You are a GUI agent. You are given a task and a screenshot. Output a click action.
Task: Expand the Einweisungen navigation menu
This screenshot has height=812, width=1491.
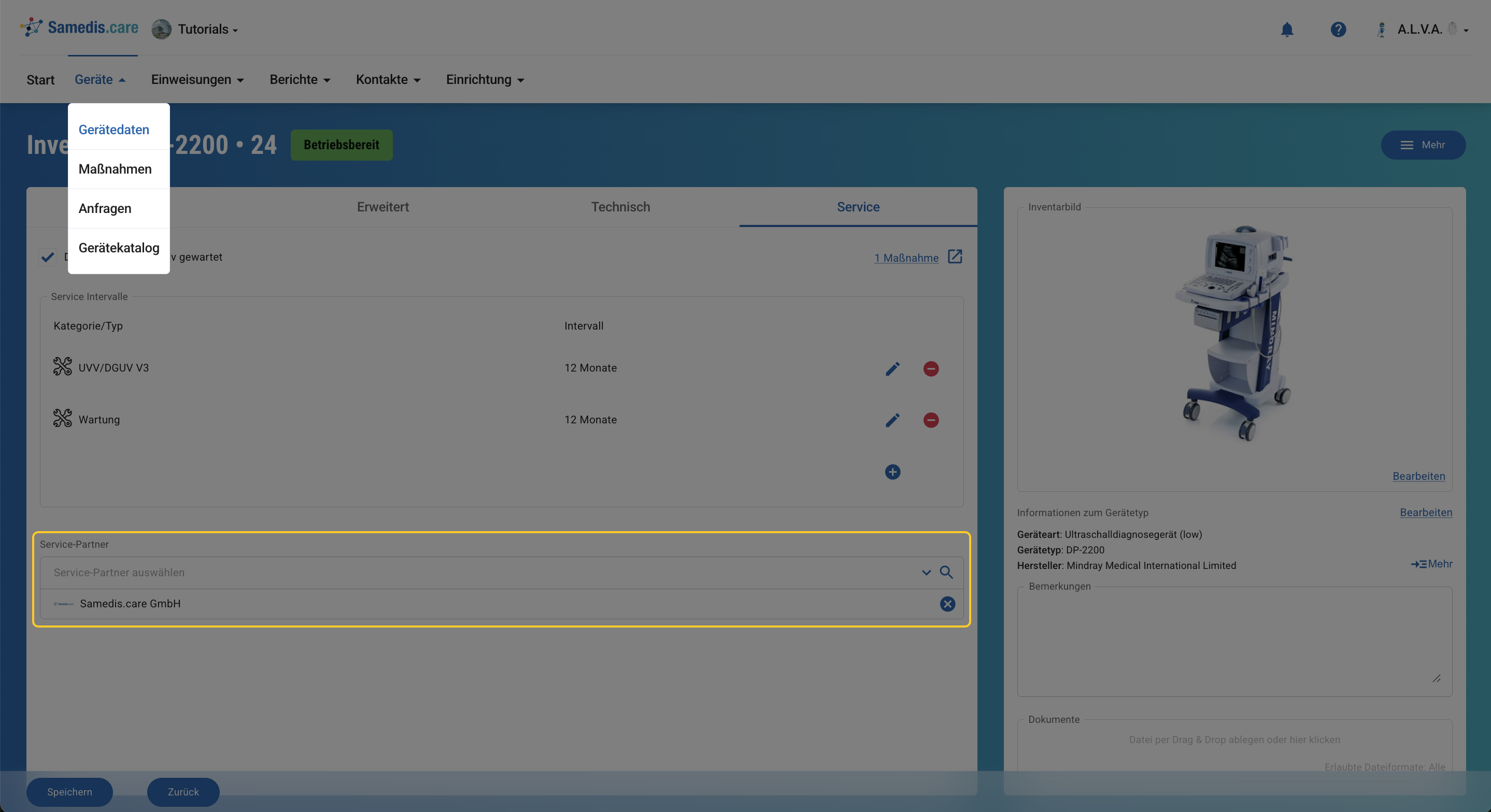click(197, 80)
